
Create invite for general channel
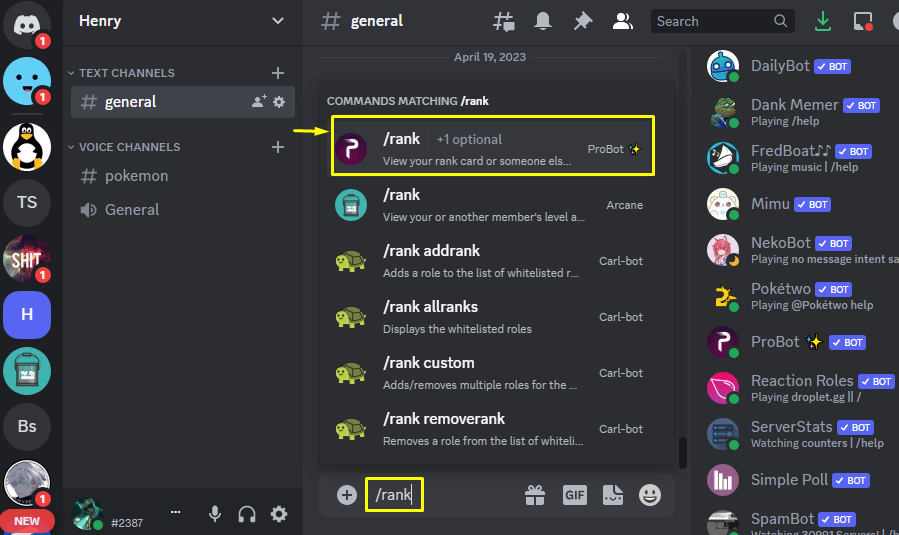(259, 101)
